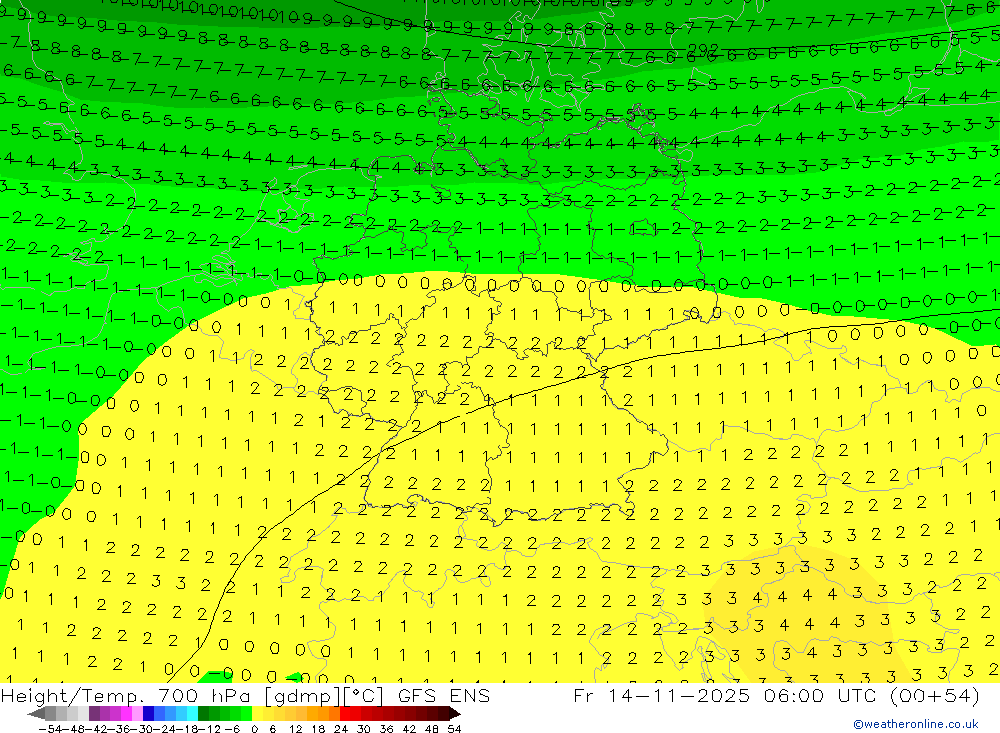Click the "[gdmp]" unit label

tap(303, 697)
